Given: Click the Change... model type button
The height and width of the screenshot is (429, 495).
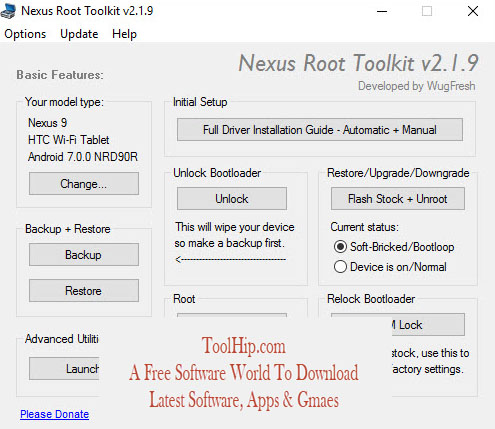Looking at the screenshot, I should point(84,184).
